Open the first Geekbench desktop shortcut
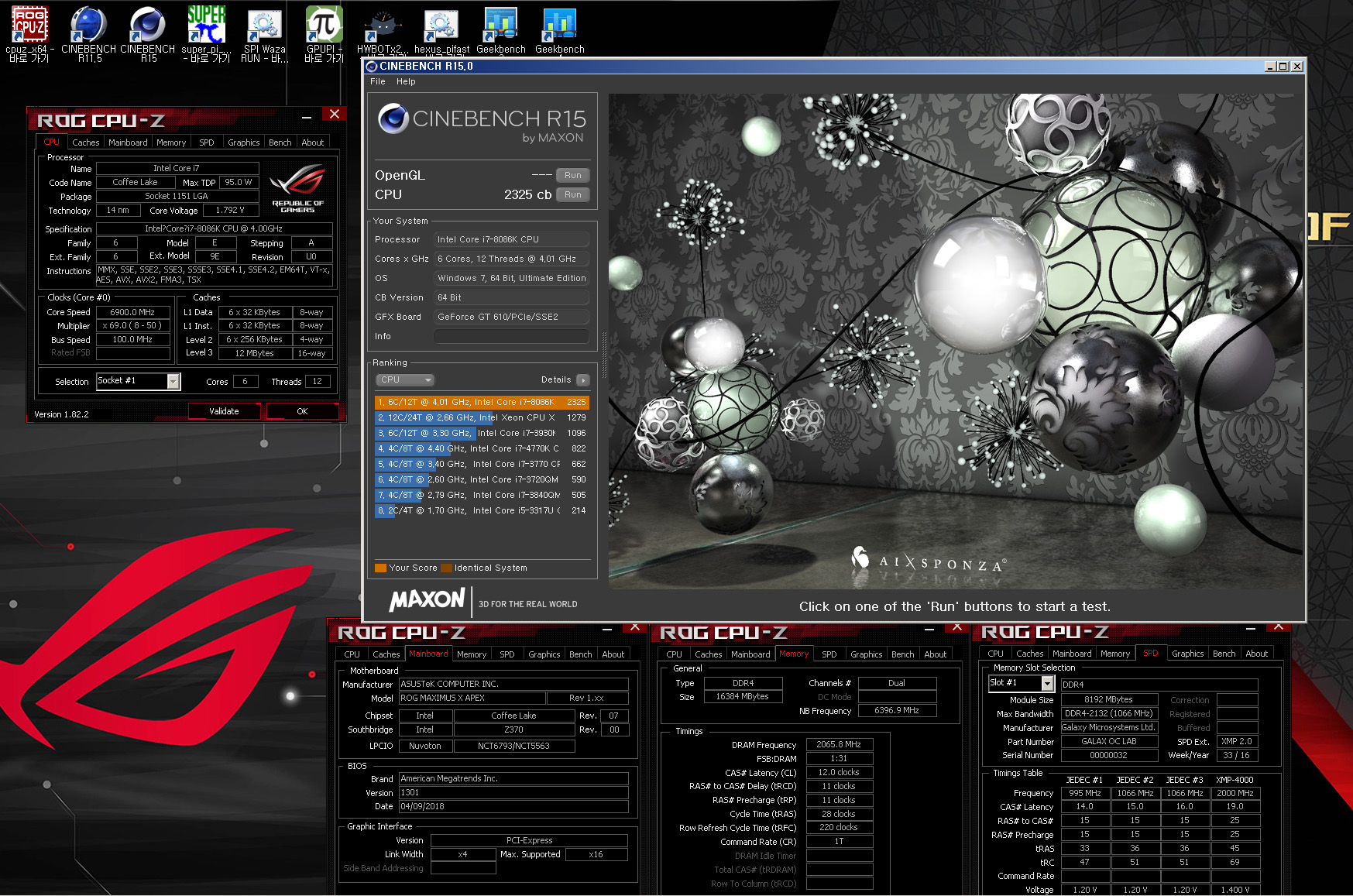1353x896 pixels. 500,31
